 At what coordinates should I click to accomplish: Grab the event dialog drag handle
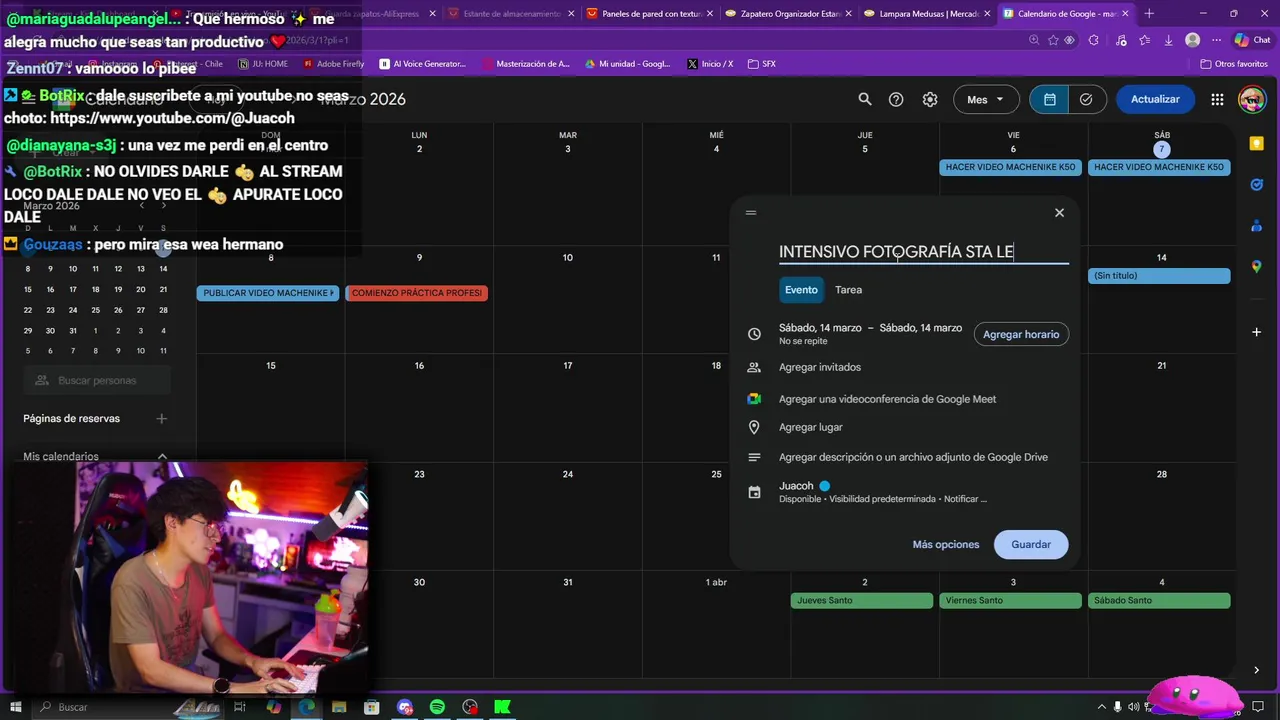751,212
